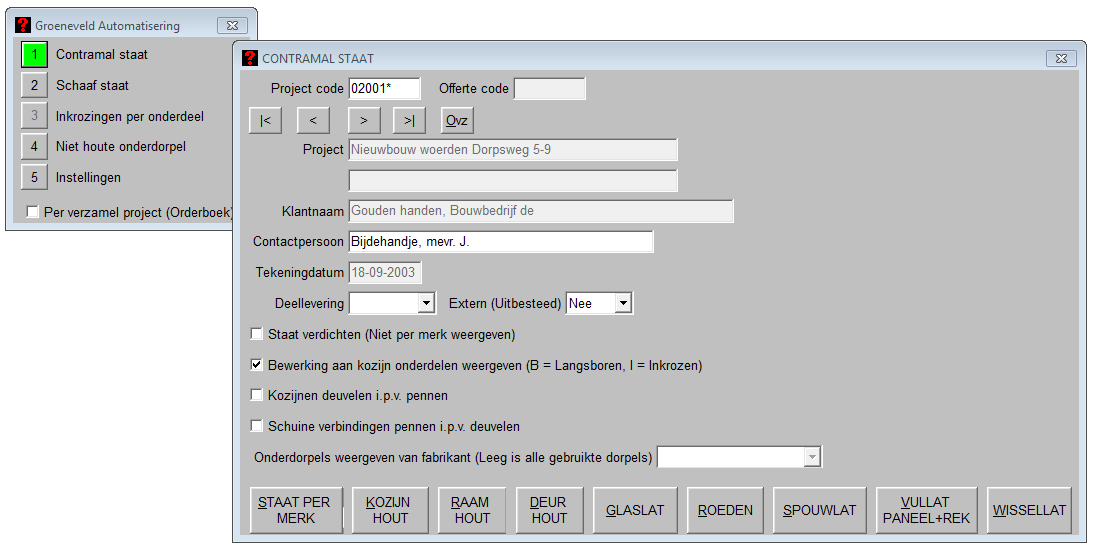Open Onderdorpels fabrikant dropdown list
1099x555 pixels.
(x=812, y=458)
